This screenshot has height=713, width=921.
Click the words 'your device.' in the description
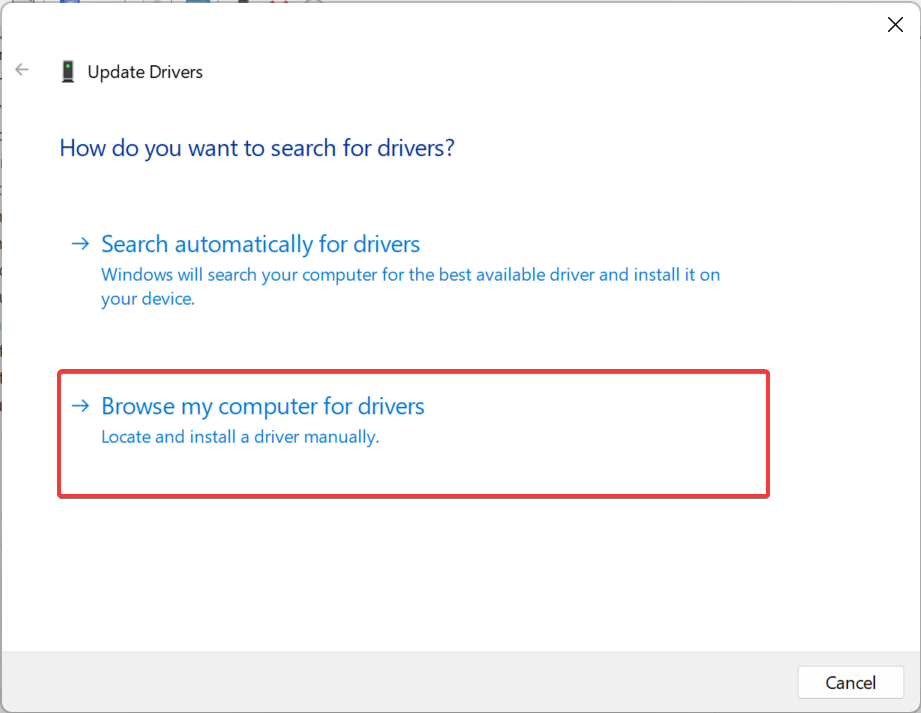(148, 299)
